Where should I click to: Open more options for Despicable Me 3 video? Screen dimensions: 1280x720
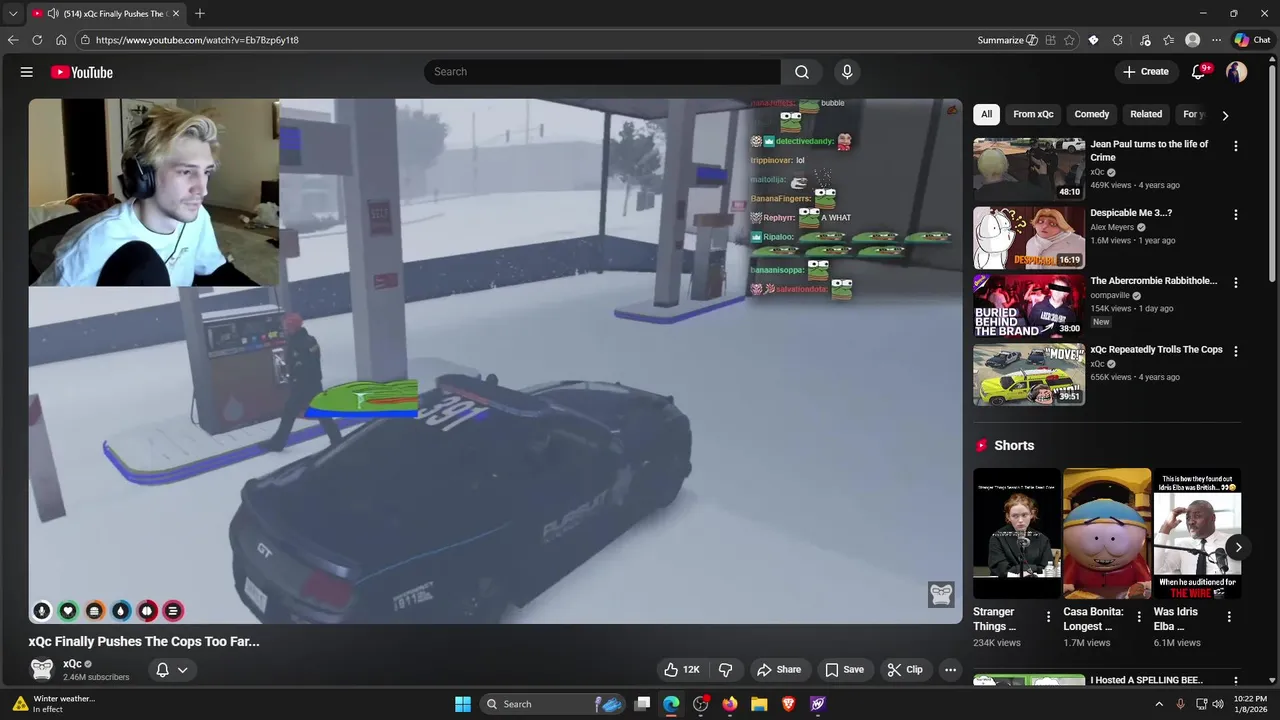click(1236, 214)
